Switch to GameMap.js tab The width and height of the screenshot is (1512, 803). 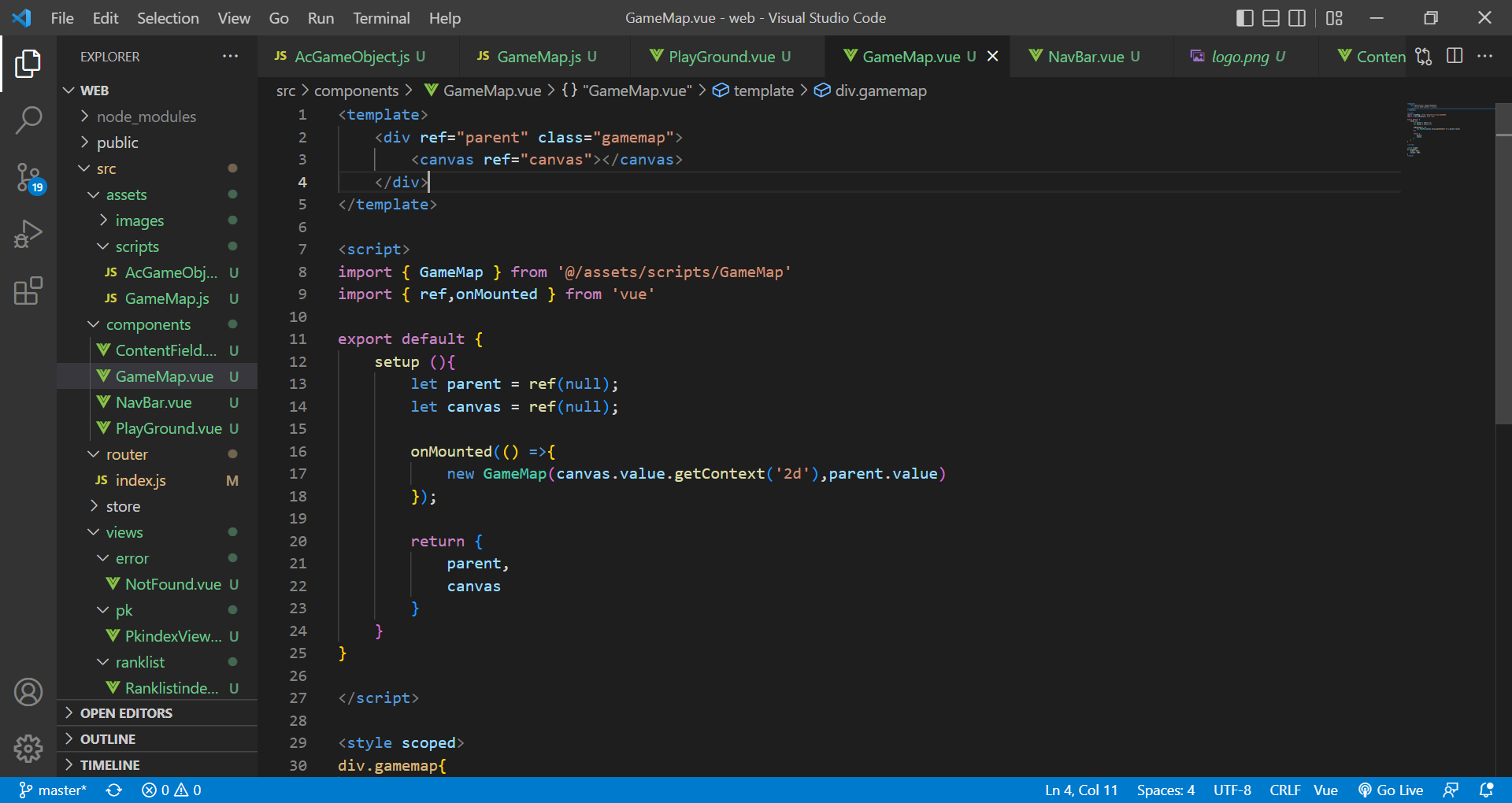[545, 57]
